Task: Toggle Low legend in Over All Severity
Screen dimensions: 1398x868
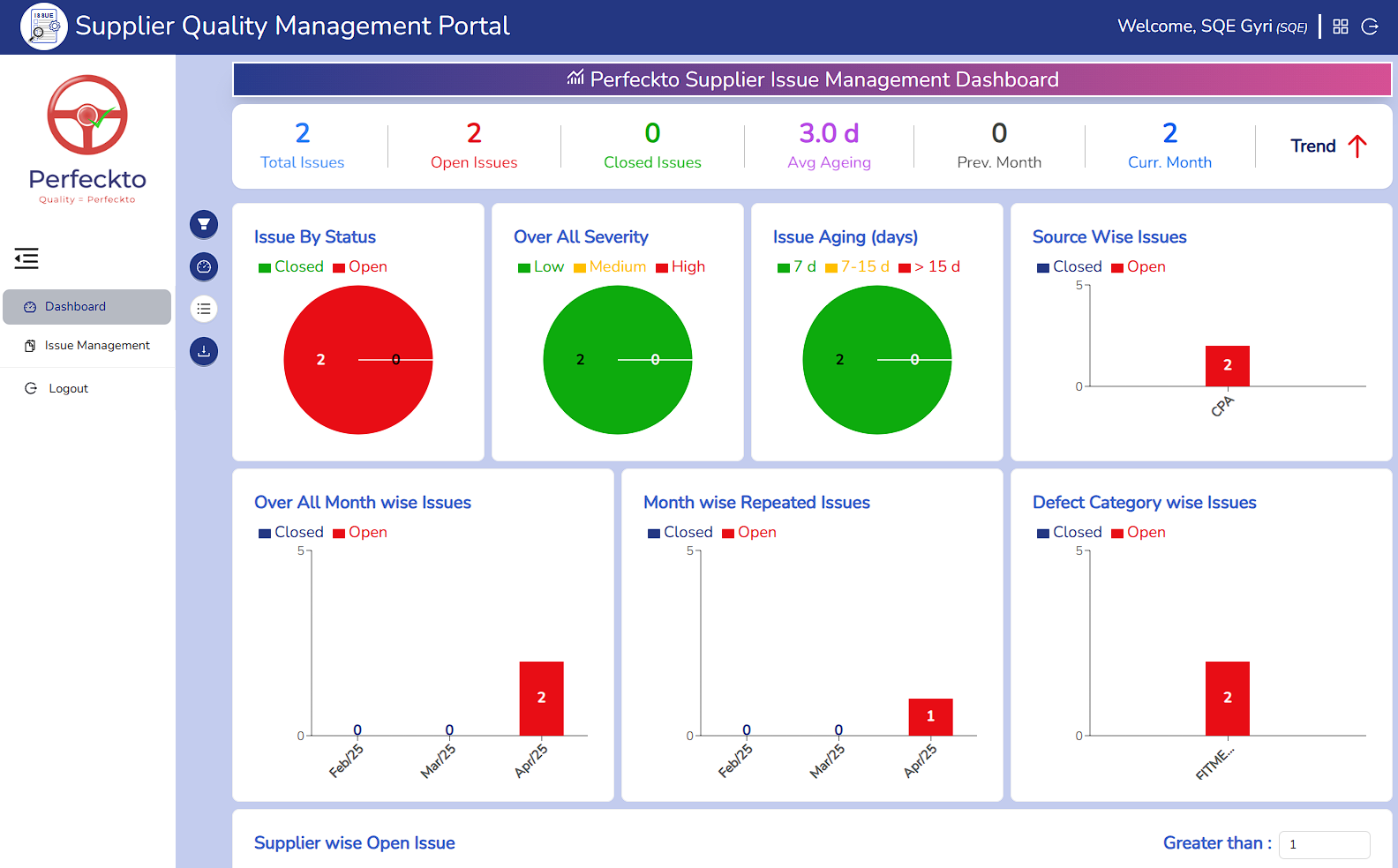Action: [541, 266]
